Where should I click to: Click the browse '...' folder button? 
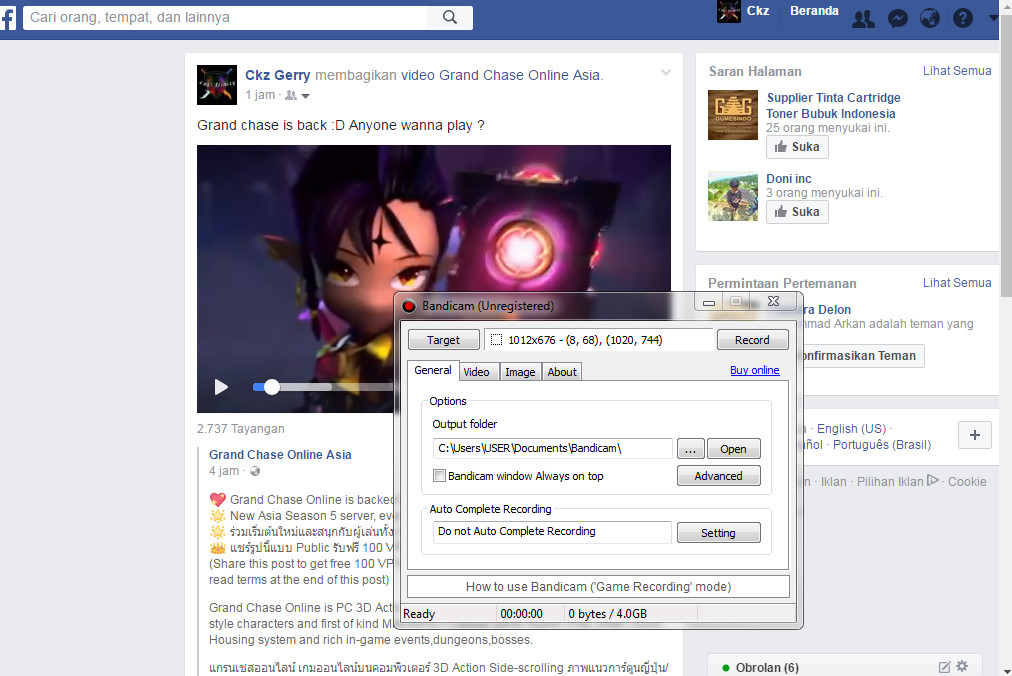coord(690,449)
